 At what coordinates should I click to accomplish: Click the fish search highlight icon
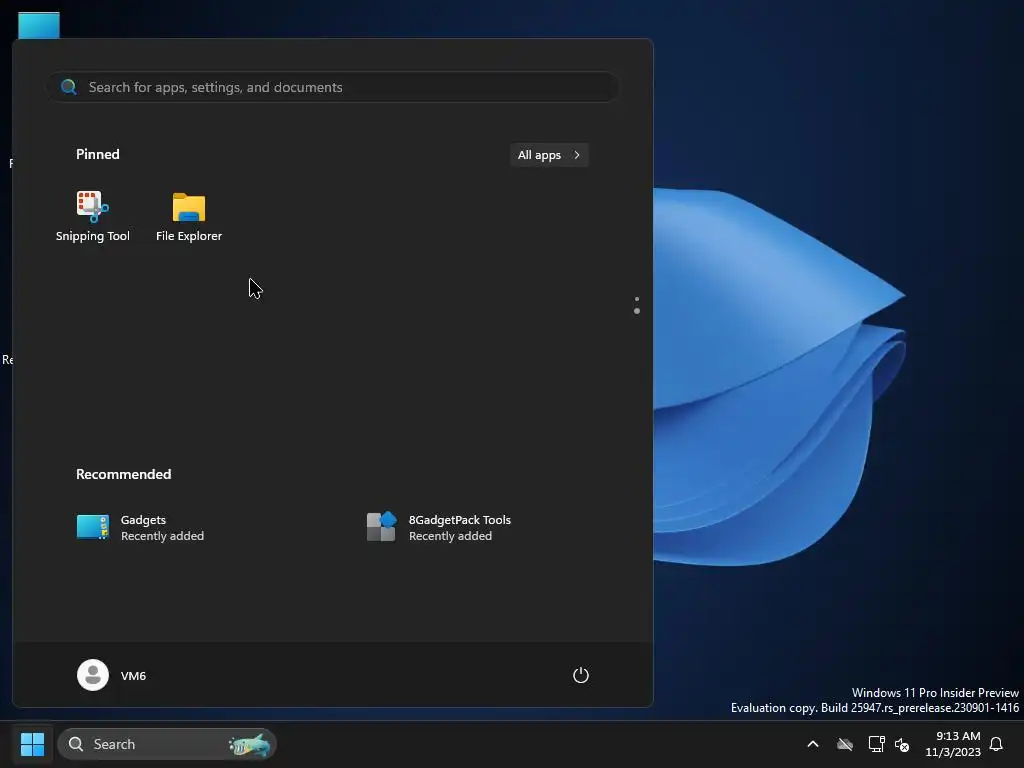point(249,744)
